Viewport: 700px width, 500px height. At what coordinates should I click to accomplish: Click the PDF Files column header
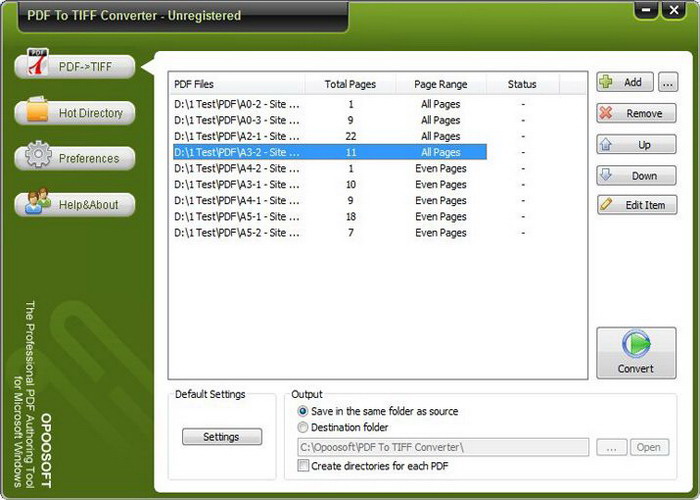[x=237, y=84]
